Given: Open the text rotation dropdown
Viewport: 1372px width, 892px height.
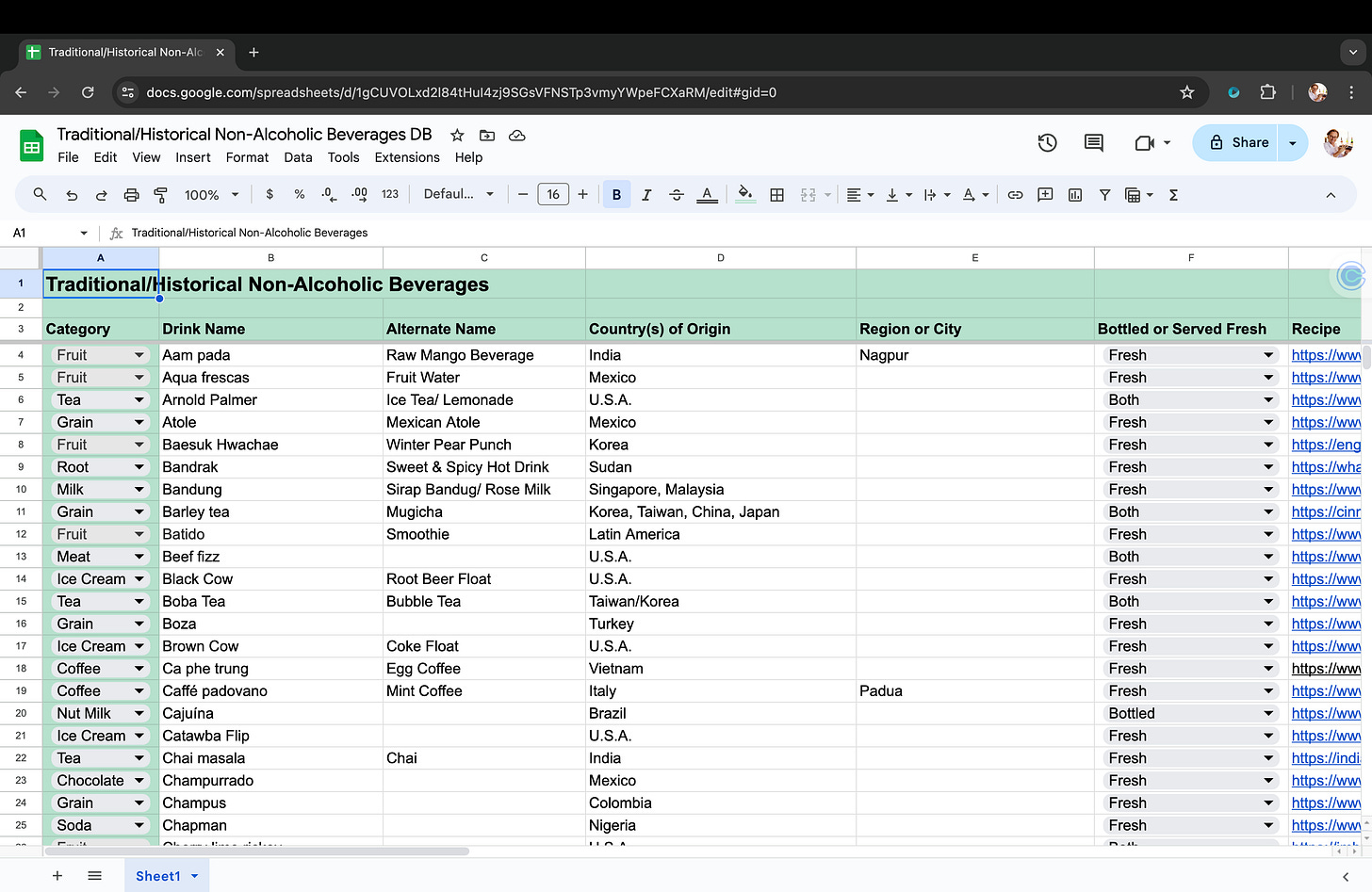Looking at the screenshot, I should pos(975,195).
